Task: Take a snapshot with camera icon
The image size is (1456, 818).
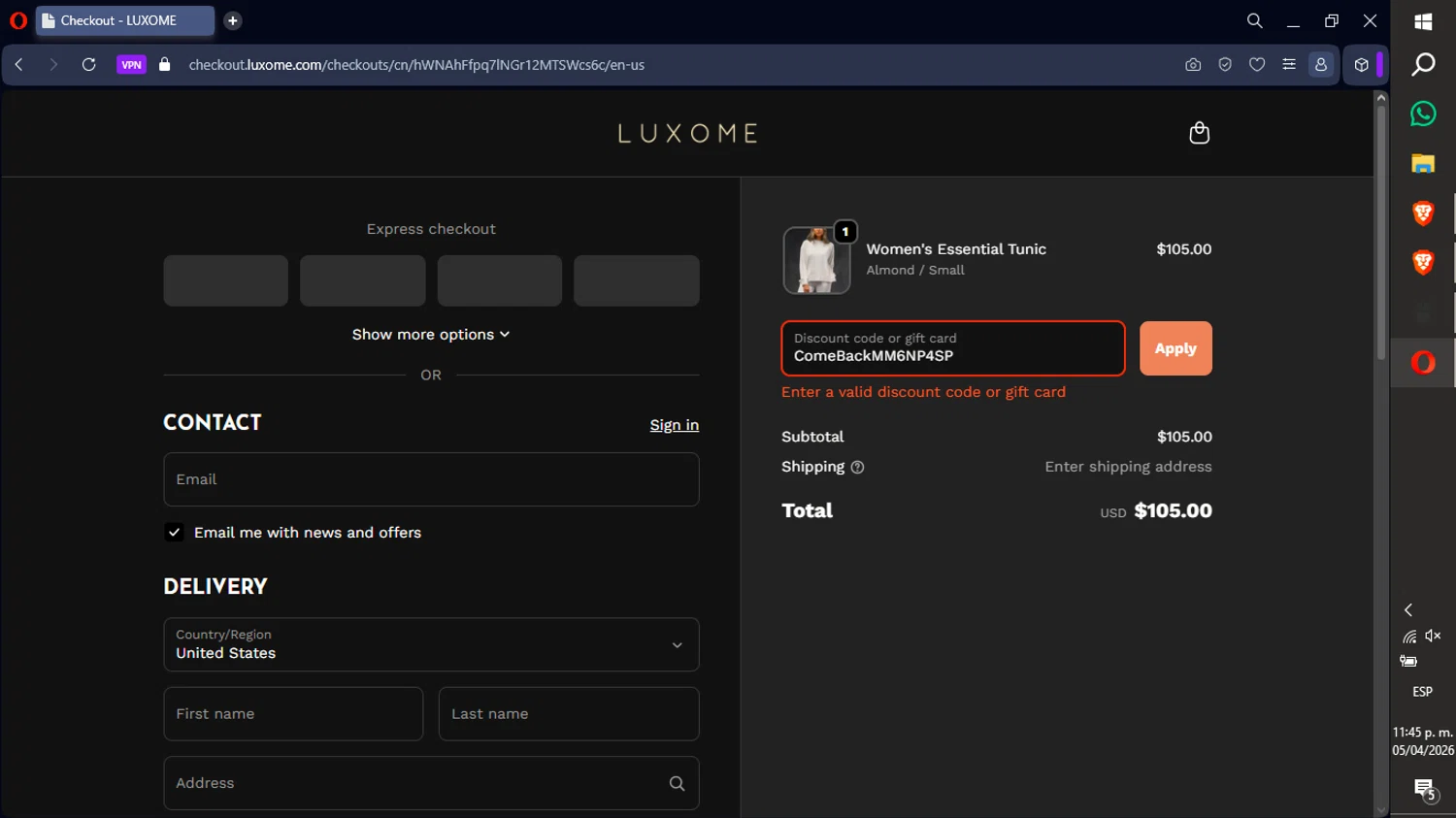Action: [1193, 65]
